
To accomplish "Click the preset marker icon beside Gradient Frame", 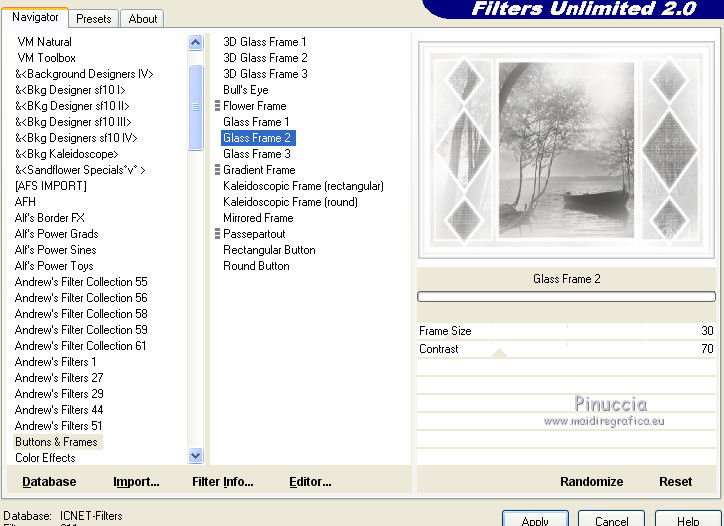I will coord(217,169).
